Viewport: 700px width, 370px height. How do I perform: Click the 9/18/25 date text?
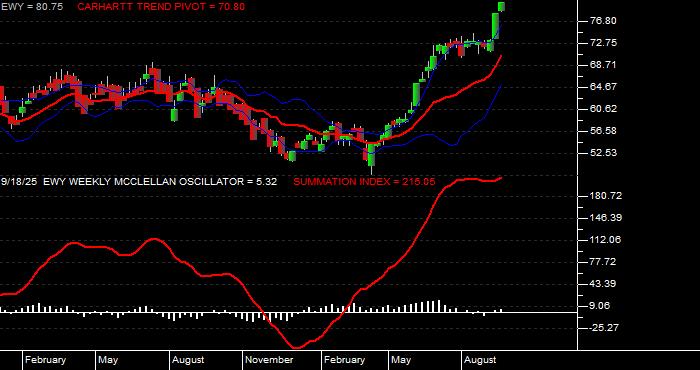pos(18,182)
